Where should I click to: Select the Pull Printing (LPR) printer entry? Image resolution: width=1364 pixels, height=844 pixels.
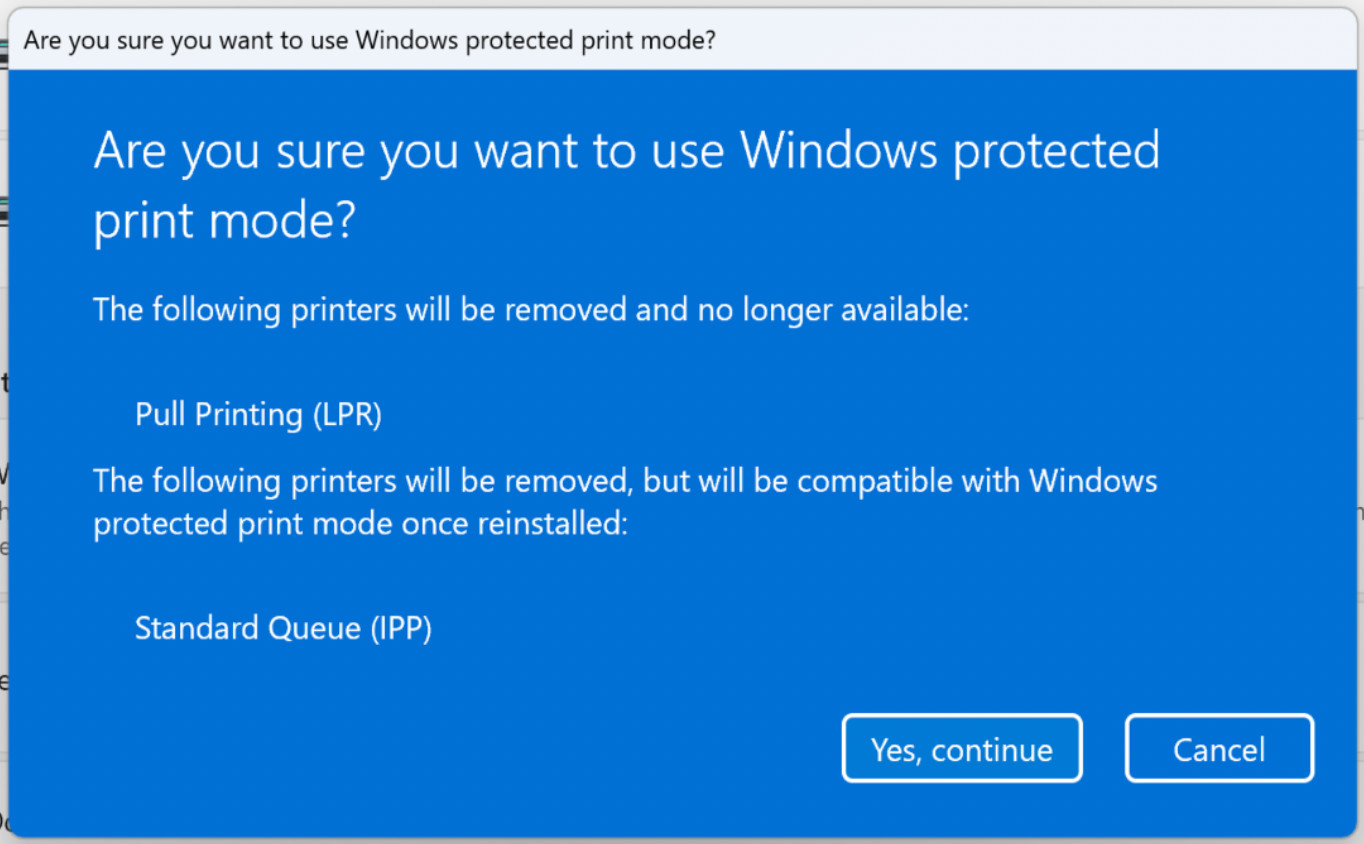tap(258, 414)
